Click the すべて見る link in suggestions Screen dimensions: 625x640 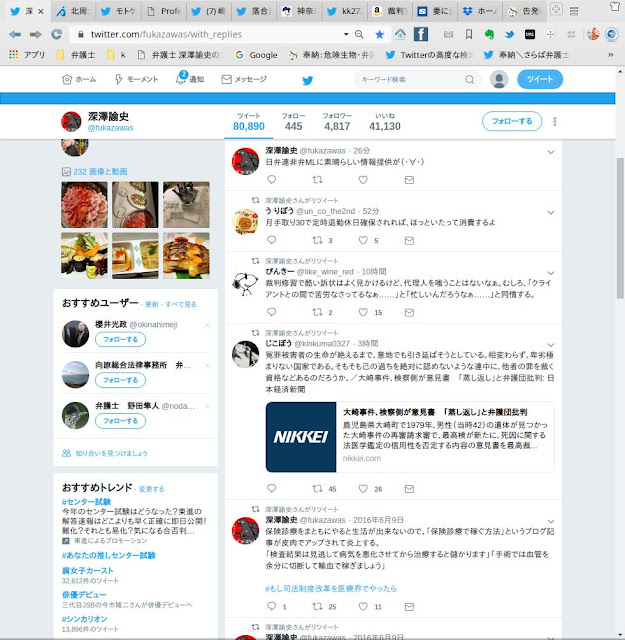[x=181, y=304]
